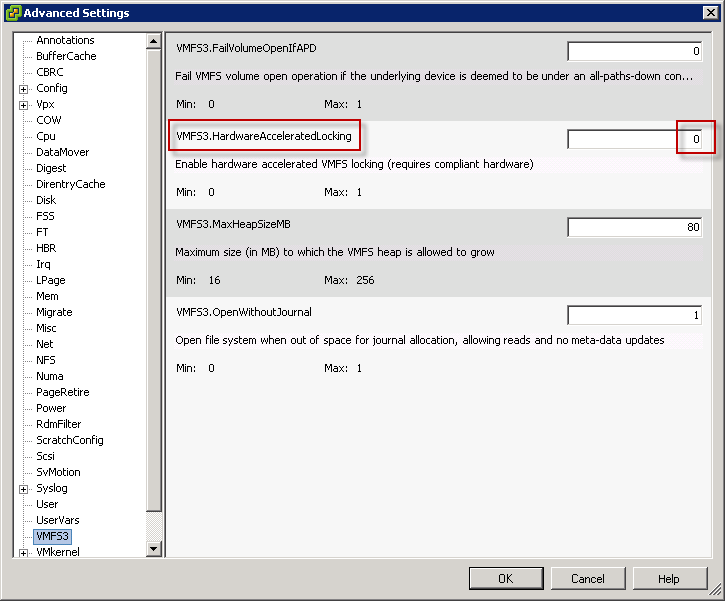
Task: Expand the Syslog tree node
Action: (x=23, y=489)
